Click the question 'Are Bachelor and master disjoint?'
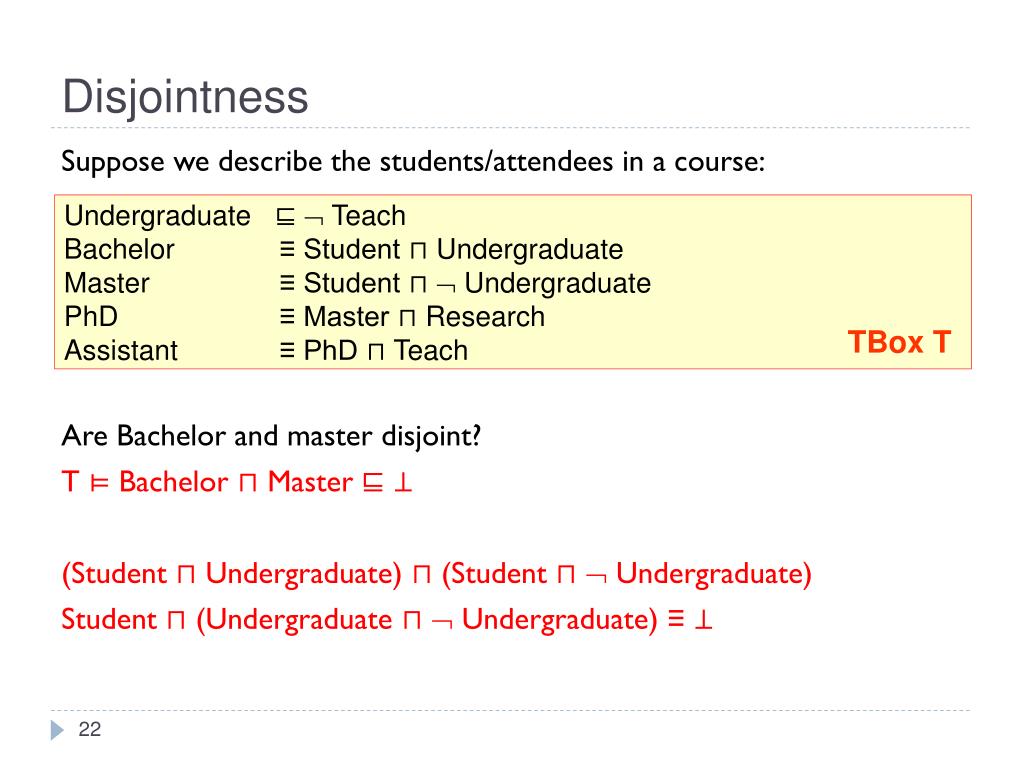The image size is (1023, 767). 271,436
